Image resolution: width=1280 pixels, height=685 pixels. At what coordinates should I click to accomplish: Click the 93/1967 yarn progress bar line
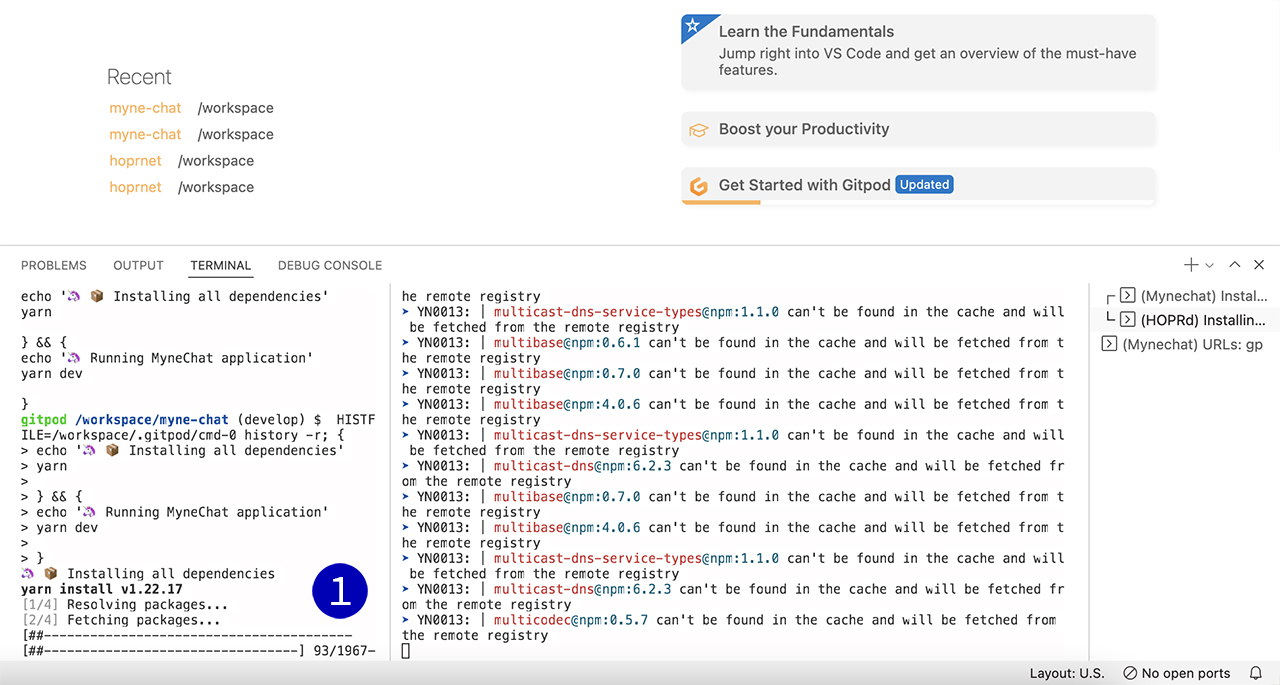coord(198,651)
